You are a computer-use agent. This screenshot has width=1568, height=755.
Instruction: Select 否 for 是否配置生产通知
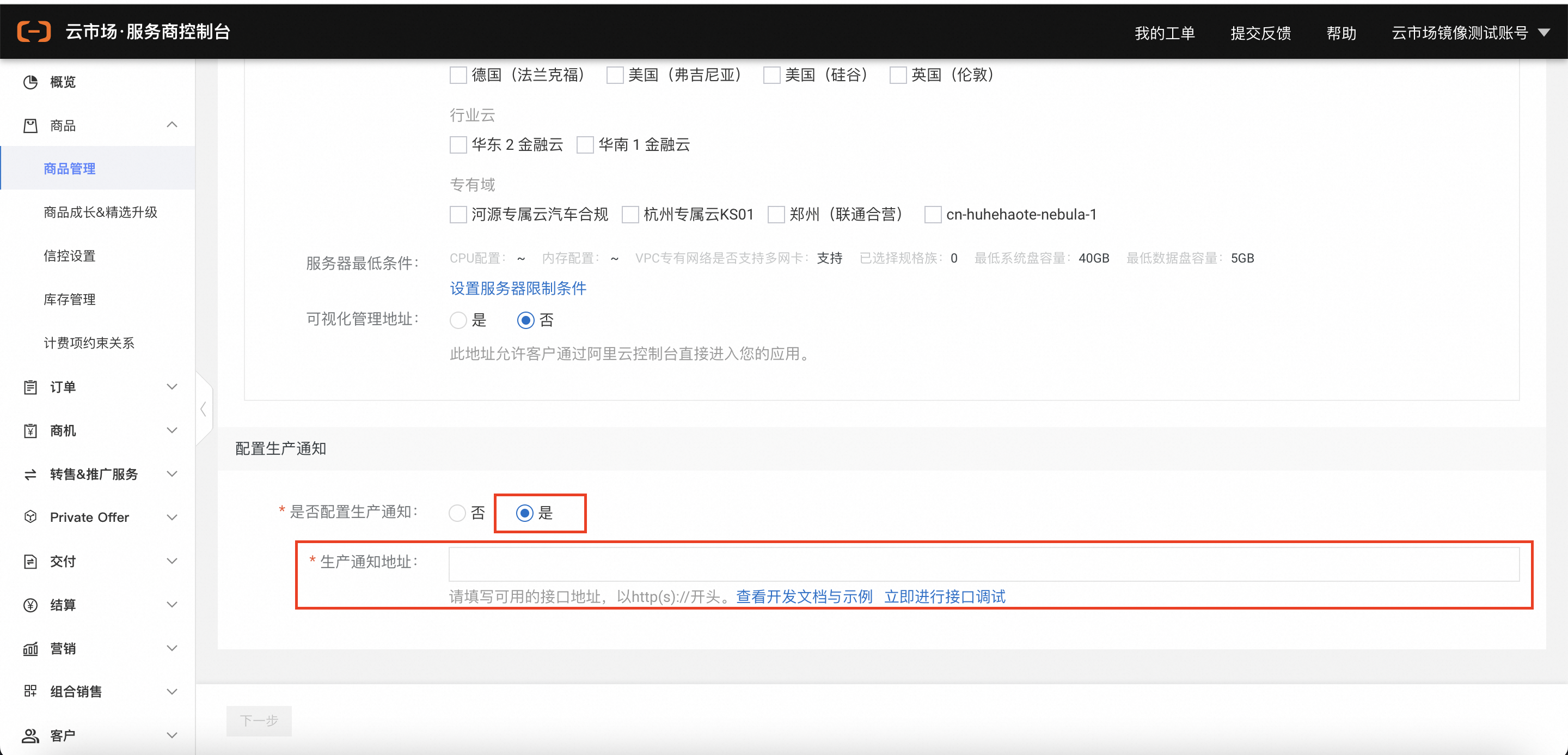457,513
